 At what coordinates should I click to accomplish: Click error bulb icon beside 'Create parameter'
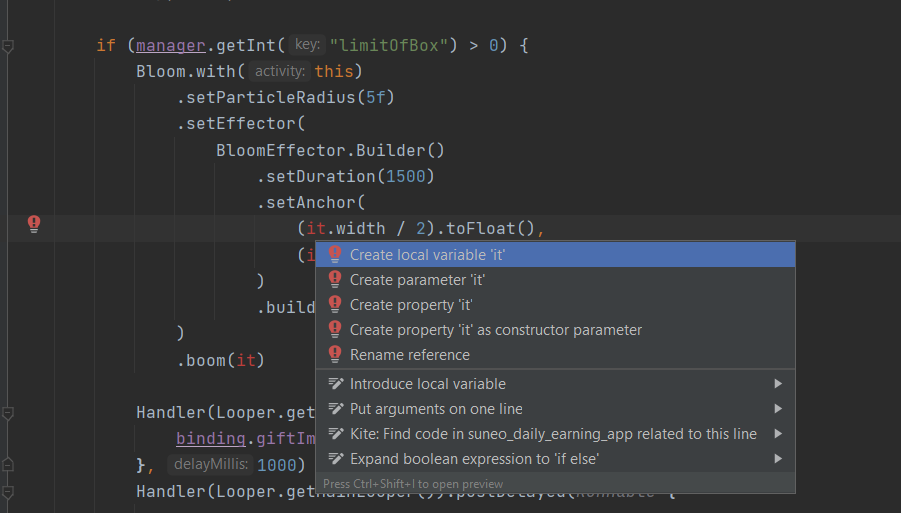point(335,279)
